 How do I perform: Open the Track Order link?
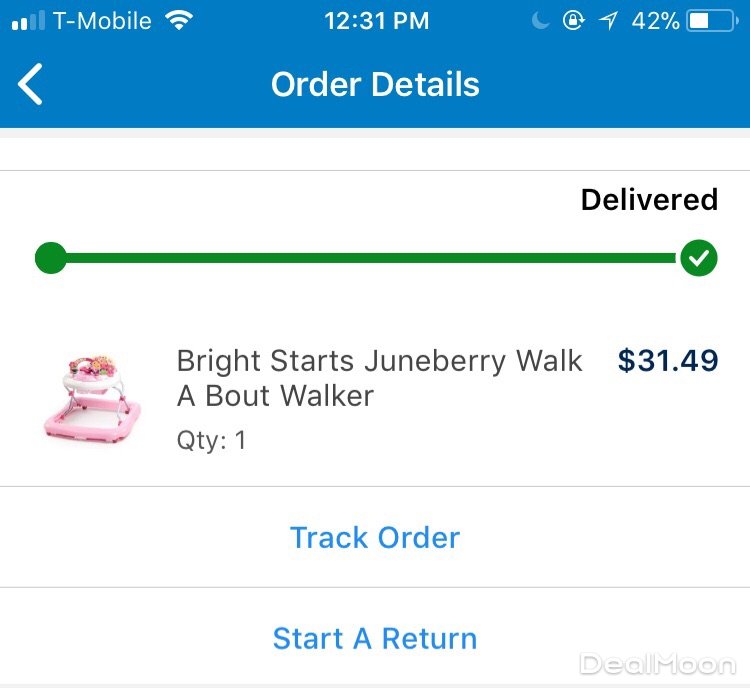tap(375, 537)
